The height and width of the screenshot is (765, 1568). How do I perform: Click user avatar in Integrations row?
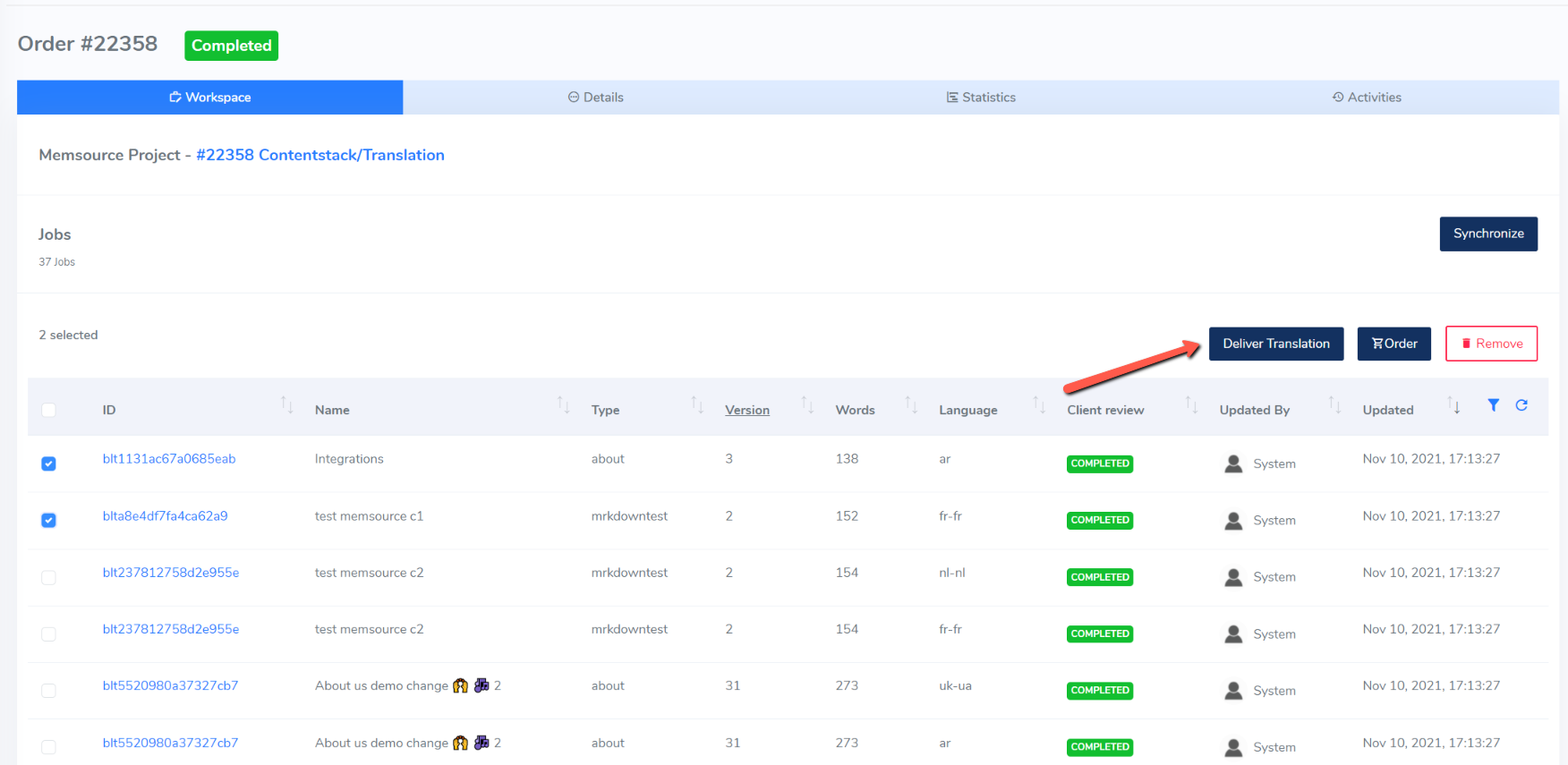coord(1233,463)
